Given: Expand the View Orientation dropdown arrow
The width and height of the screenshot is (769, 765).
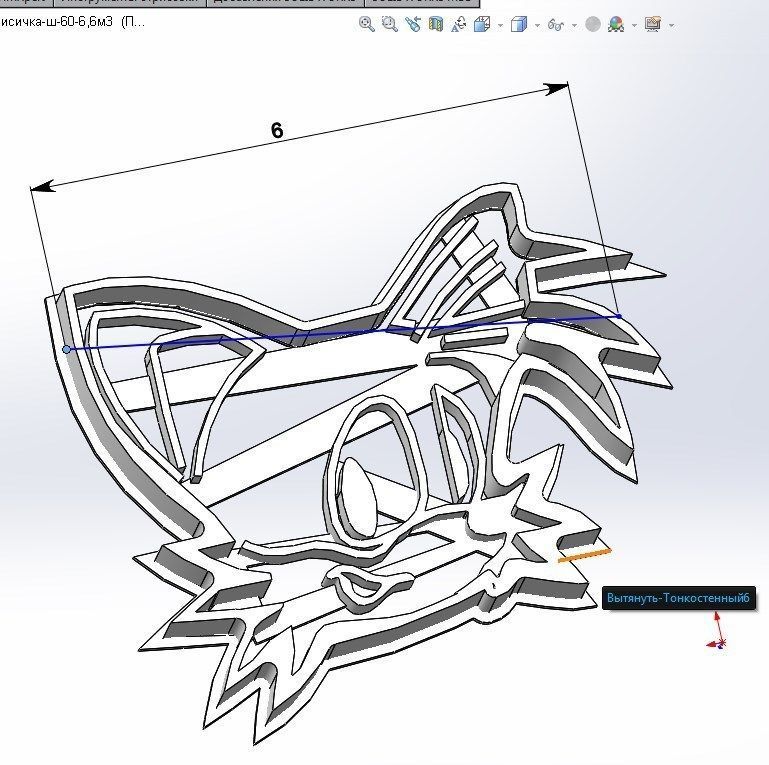Looking at the screenshot, I should point(500,25).
